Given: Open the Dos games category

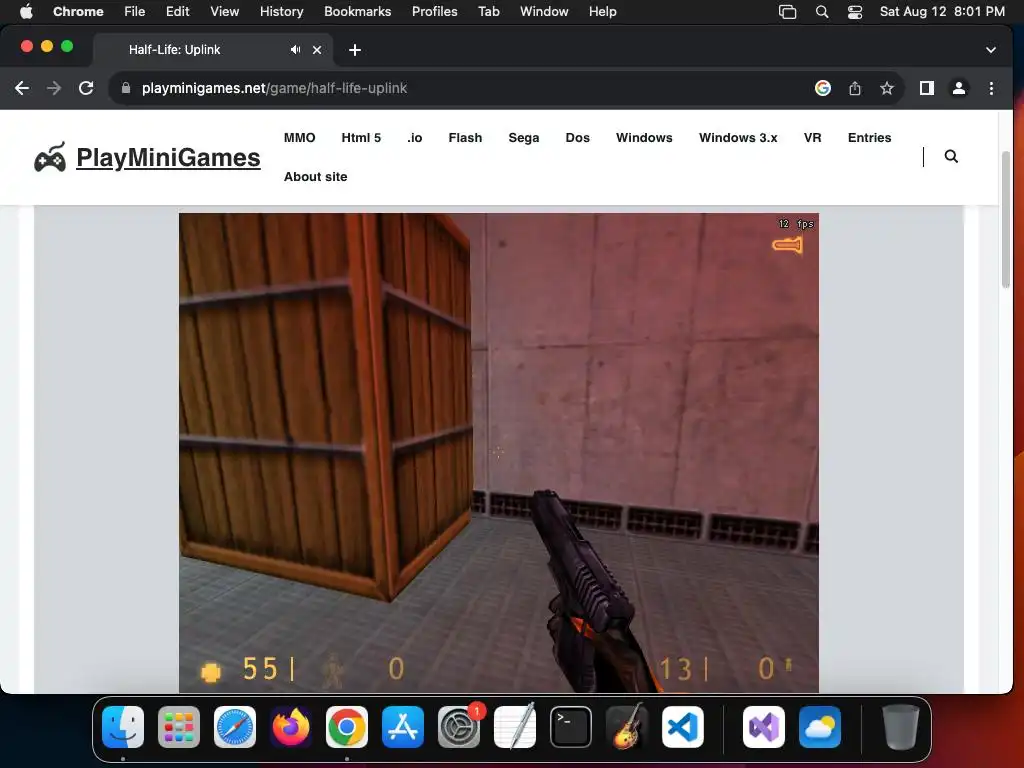Looking at the screenshot, I should (577, 138).
